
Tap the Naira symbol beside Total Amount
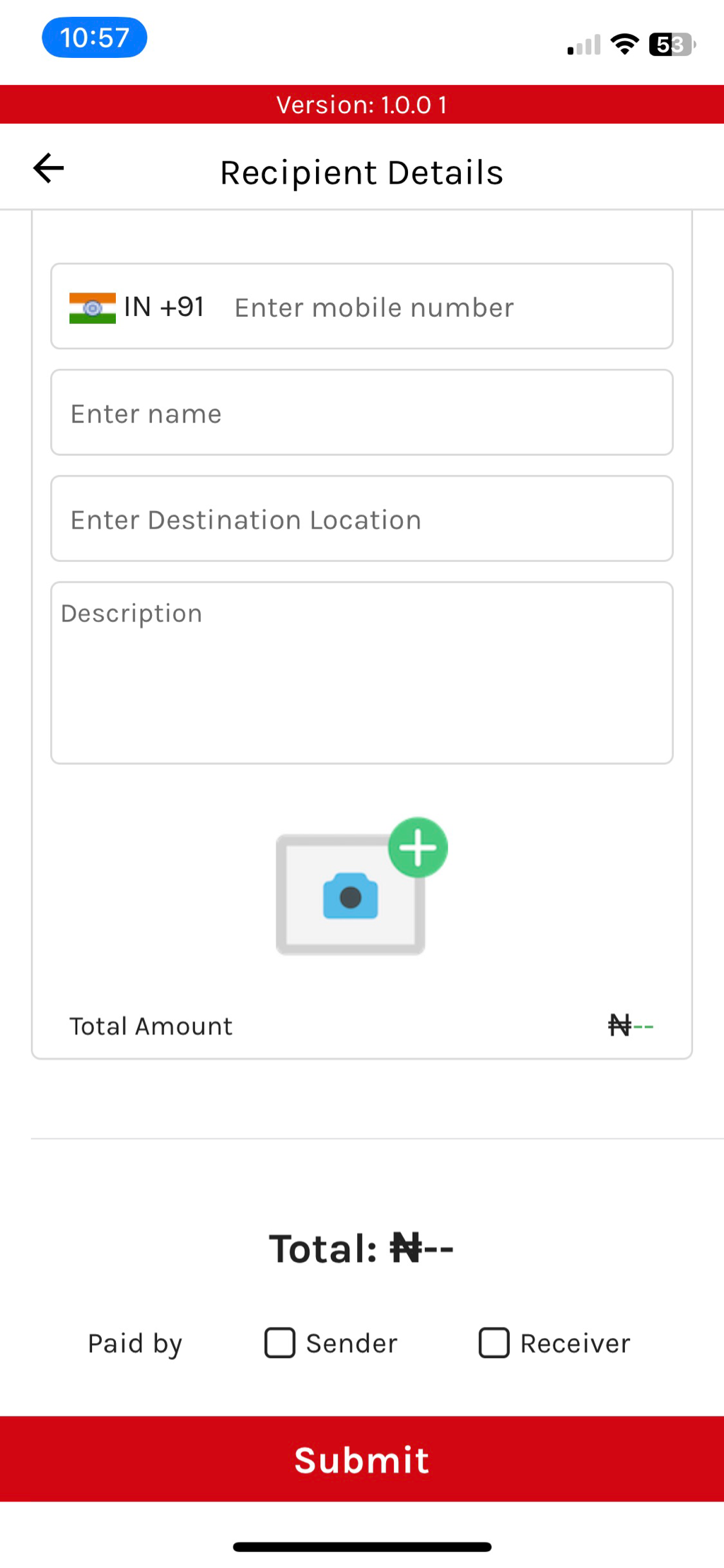tap(619, 1025)
